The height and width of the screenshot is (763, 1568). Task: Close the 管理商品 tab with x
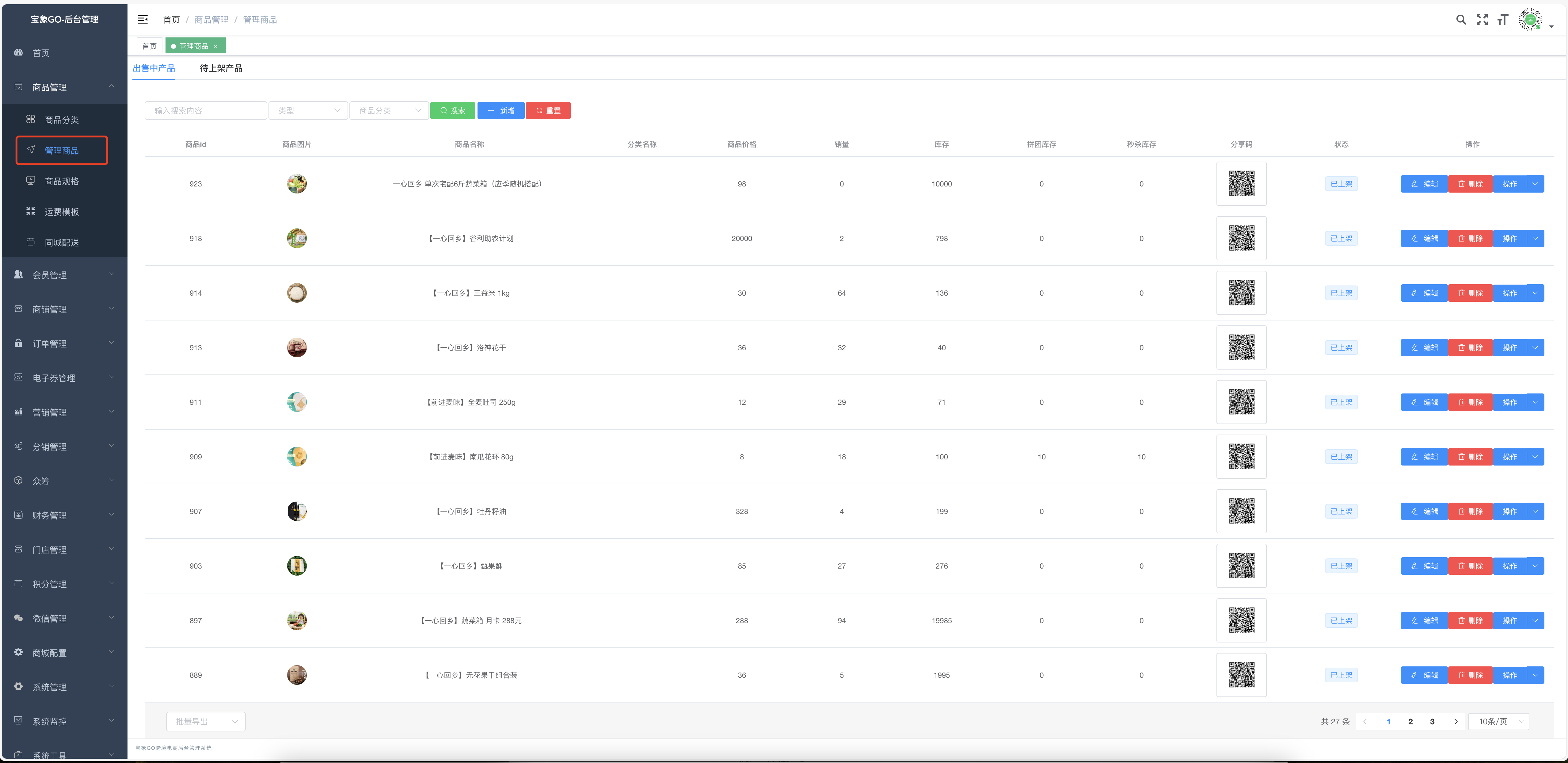[215, 46]
